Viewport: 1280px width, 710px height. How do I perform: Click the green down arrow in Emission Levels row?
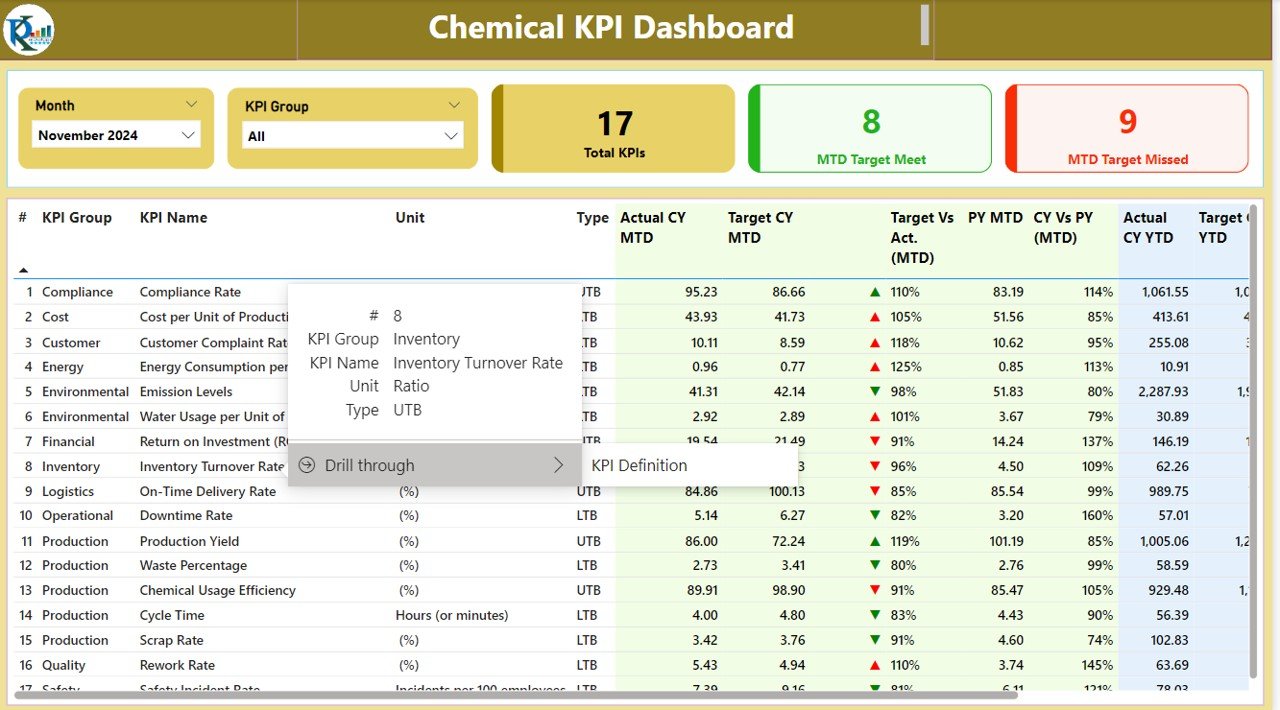click(875, 391)
